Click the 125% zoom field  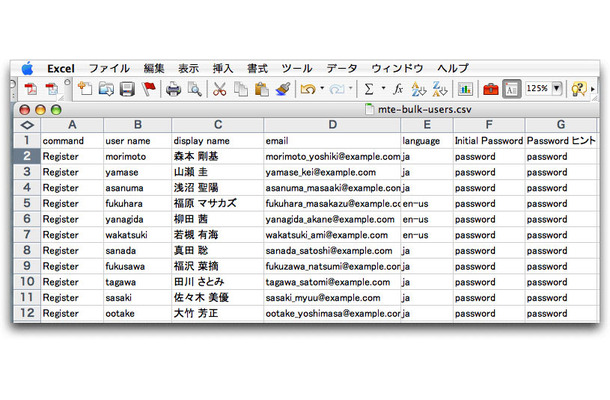point(538,88)
